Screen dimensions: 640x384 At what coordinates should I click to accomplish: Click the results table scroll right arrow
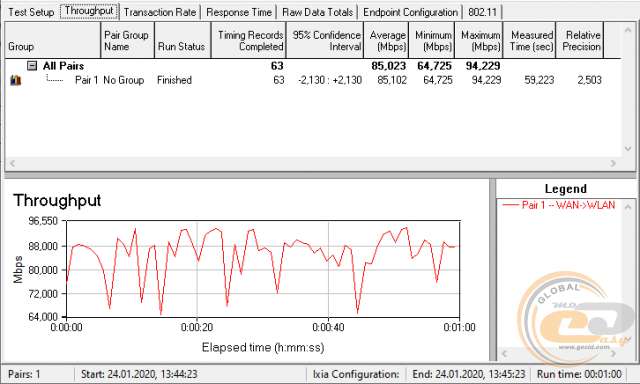(613, 163)
